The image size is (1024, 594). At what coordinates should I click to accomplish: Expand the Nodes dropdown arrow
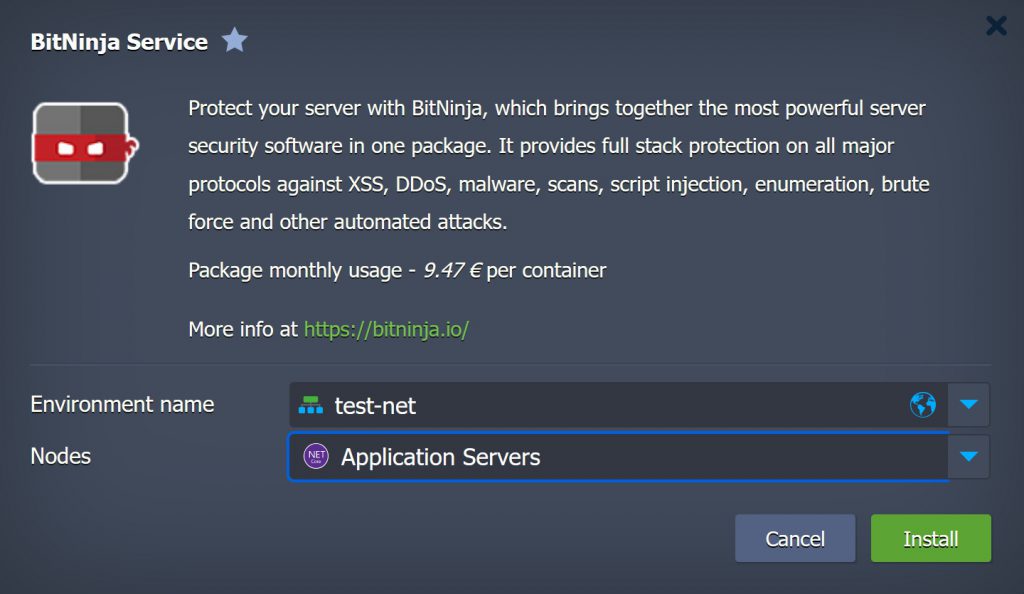click(x=967, y=457)
